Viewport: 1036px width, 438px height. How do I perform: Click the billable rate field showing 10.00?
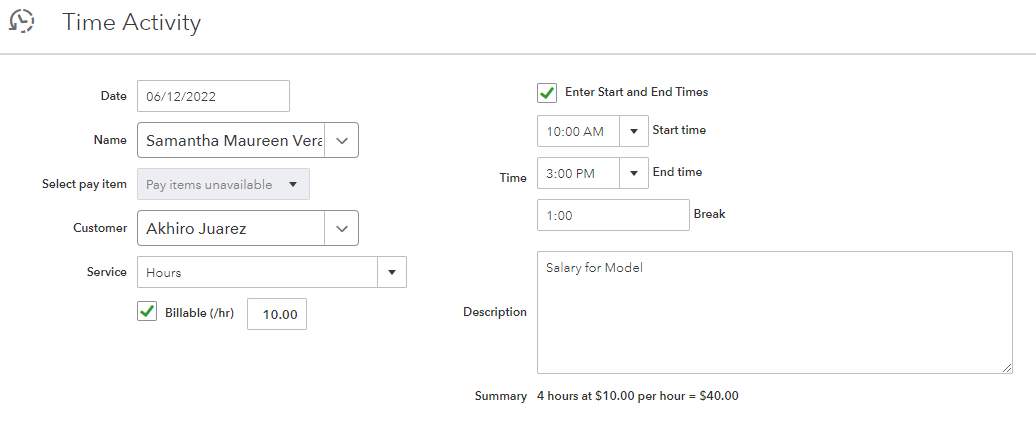point(277,314)
